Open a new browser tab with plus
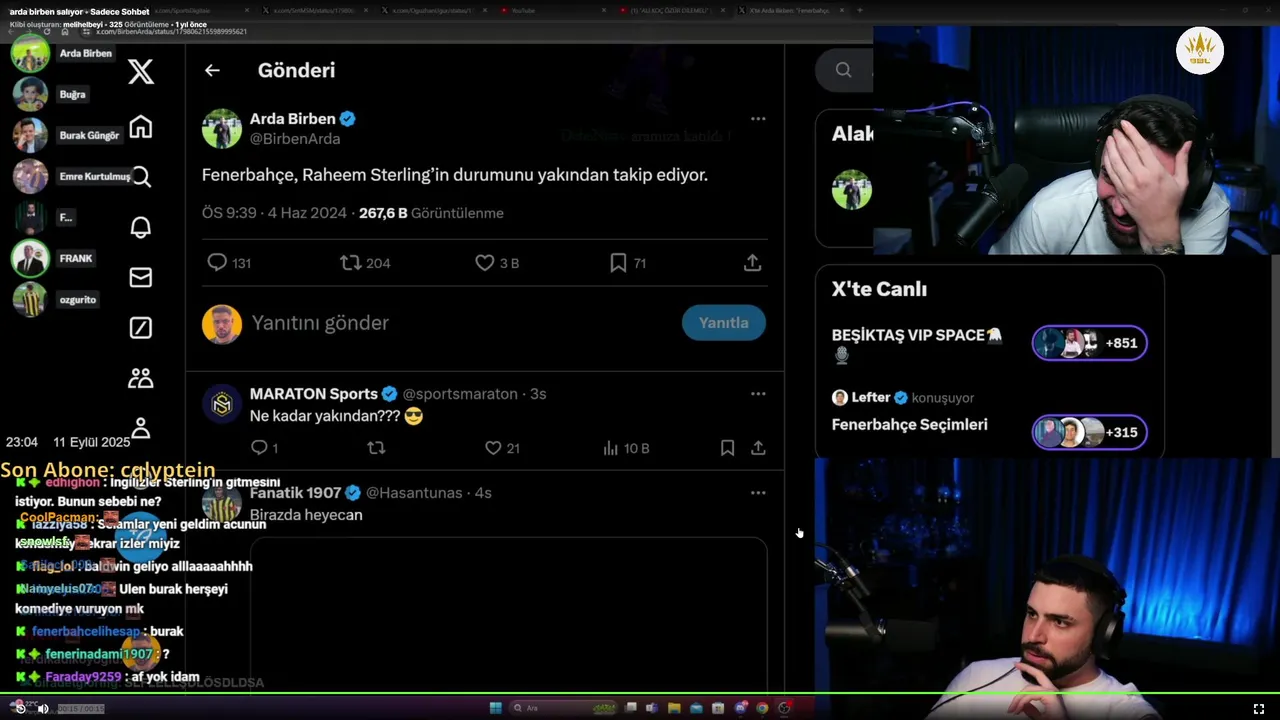This screenshot has height=720, width=1280. pos(860,10)
